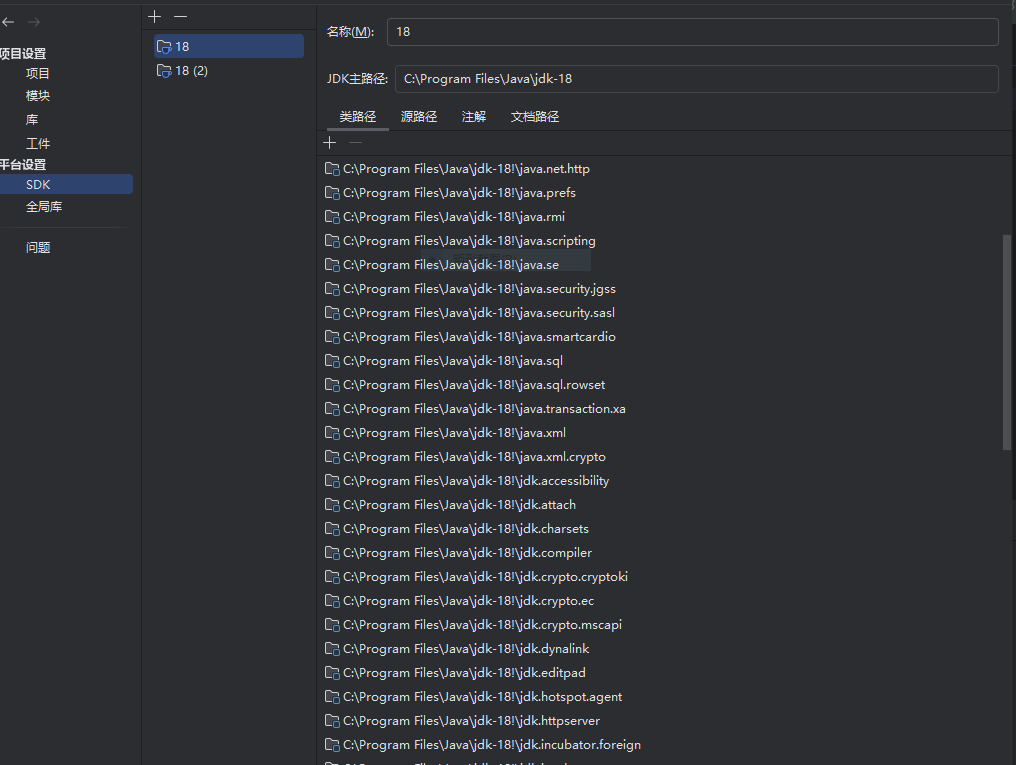The width and height of the screenshot is (1016, 765).
Task: Click folder icon of java.prefs row
Action: pyautogui.click(x=332, y=193)
